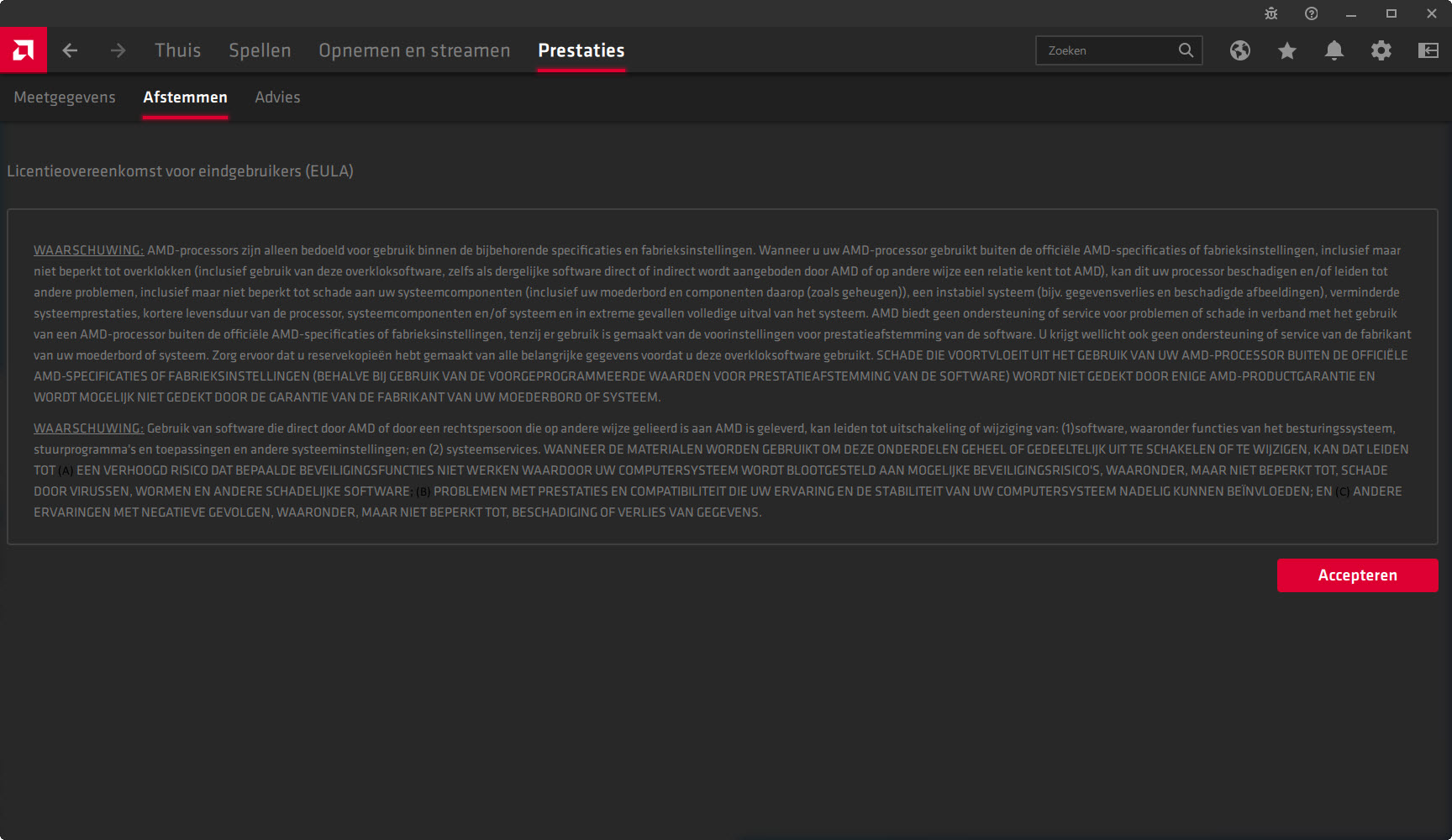
Task: Toggle the sidebar panel icon
Action: 1428,50
